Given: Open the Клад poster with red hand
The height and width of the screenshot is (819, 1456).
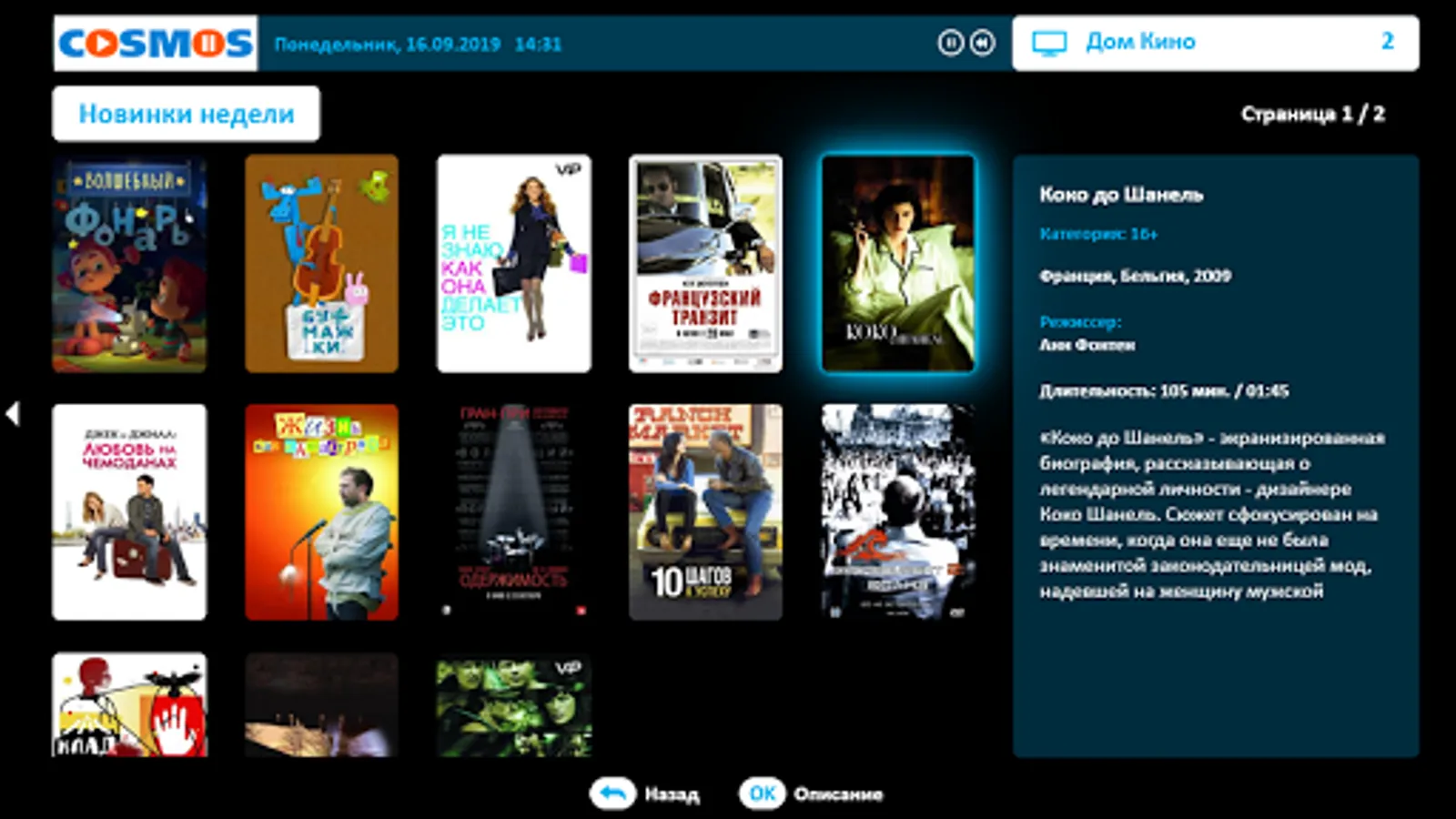Looking at the screenshot, I should (129, 705).
